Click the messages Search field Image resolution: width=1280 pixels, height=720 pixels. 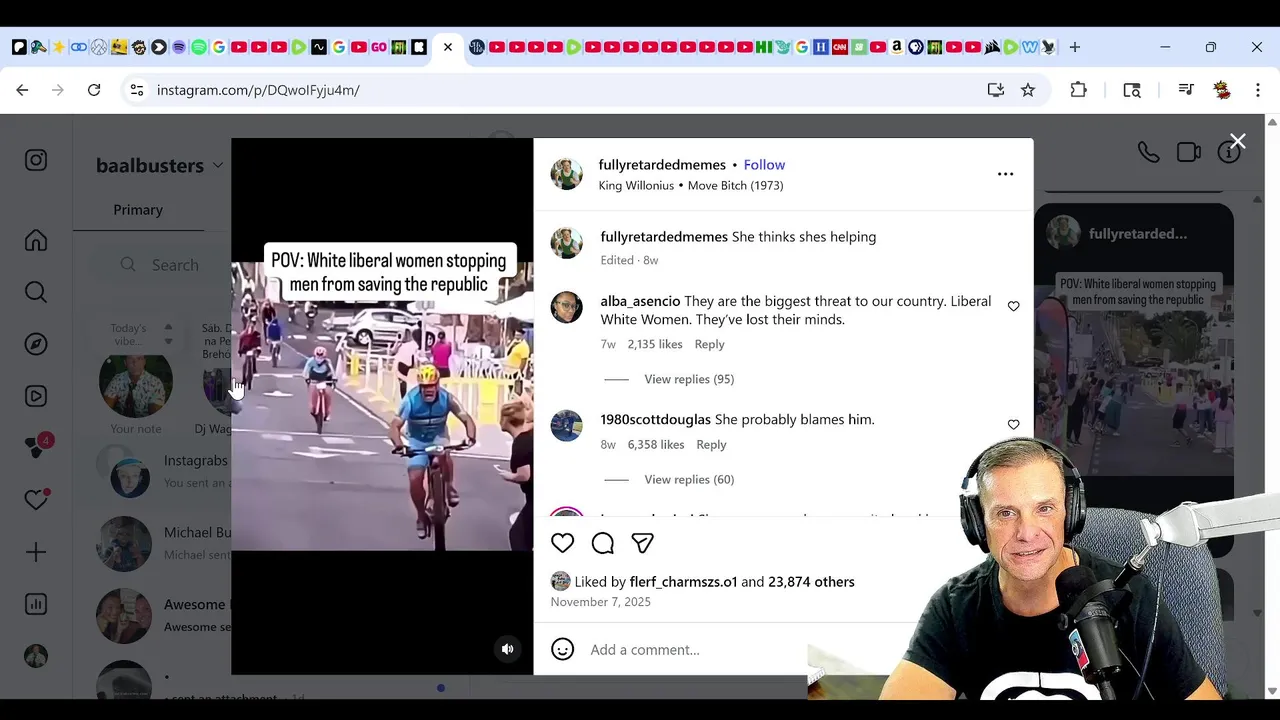160,265
